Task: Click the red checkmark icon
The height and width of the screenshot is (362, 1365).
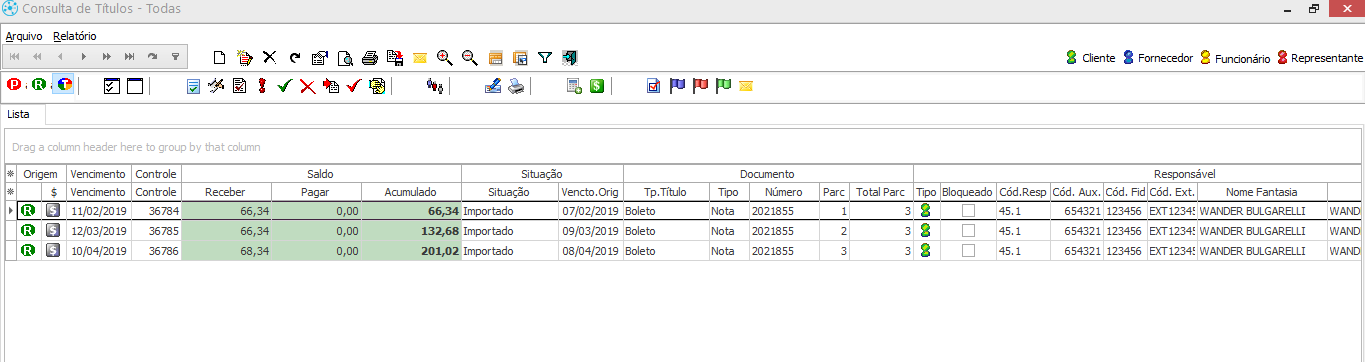Action: click(x=353, y=86)
